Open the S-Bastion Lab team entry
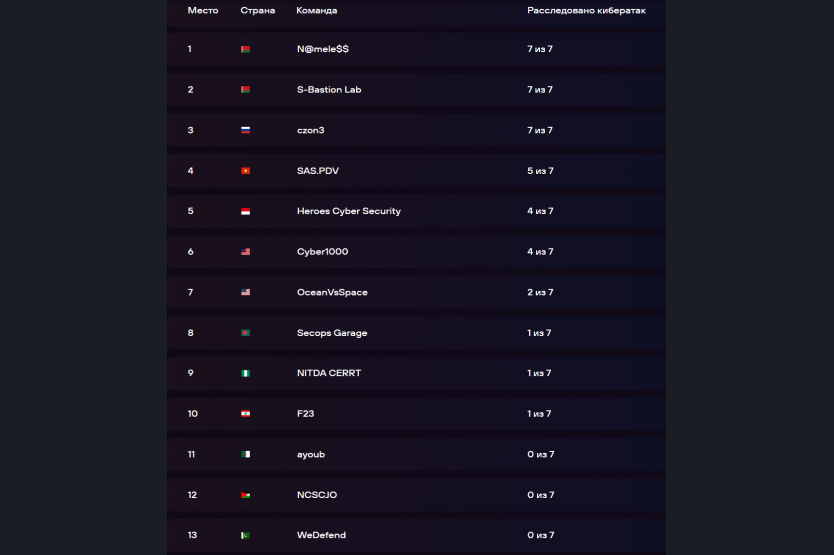Image resolution: width=834 pixels, height=555 pixels. tap(329, 90)
